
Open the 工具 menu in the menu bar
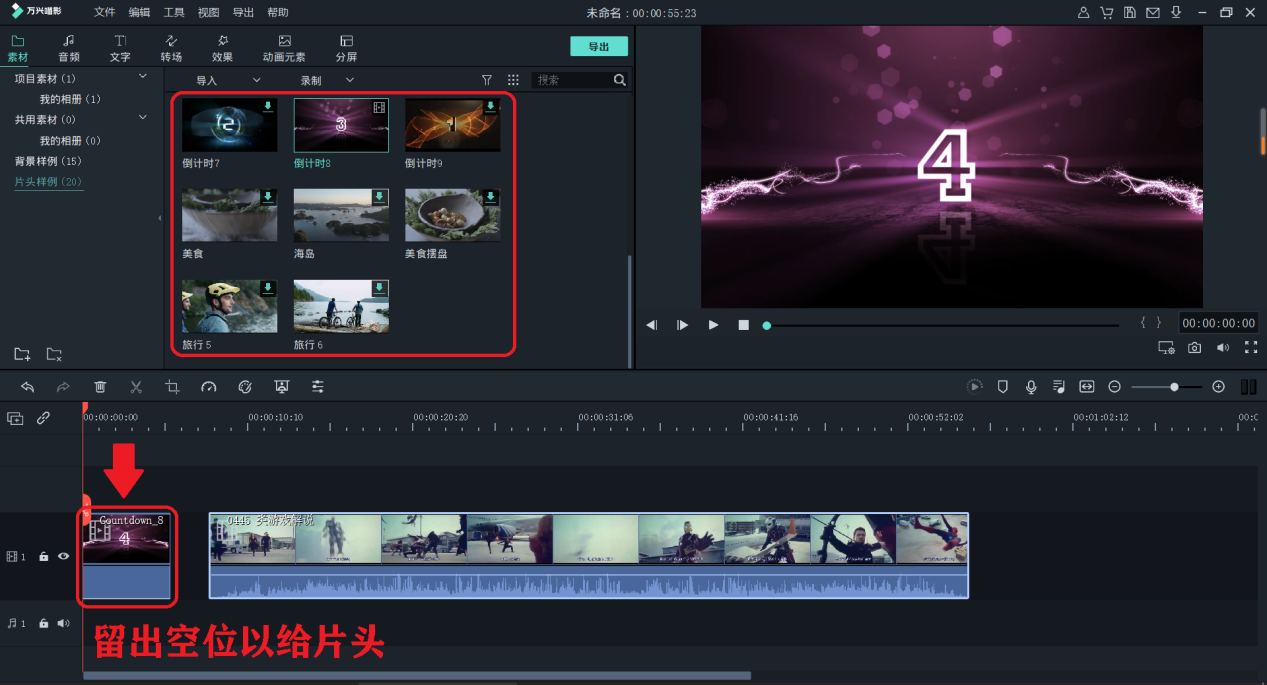click(174, 13)
